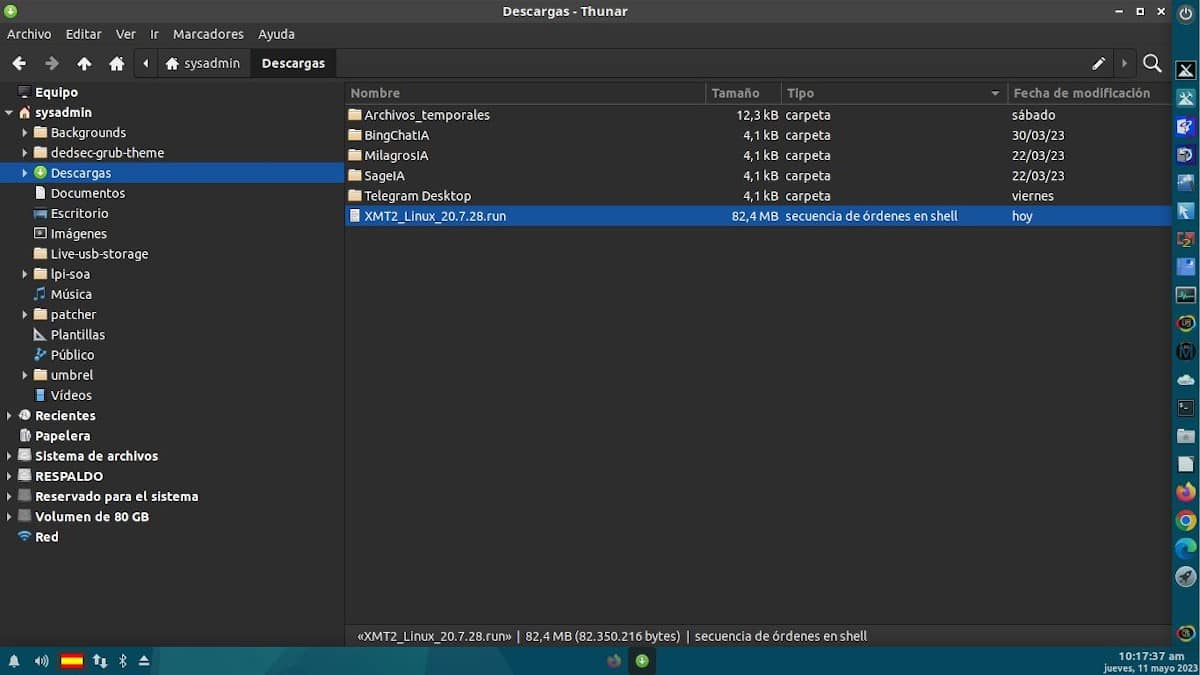Click Firefox window button in bottom taskbar
The width and height of the screenshot is (1200, 675).
(614, 661)
